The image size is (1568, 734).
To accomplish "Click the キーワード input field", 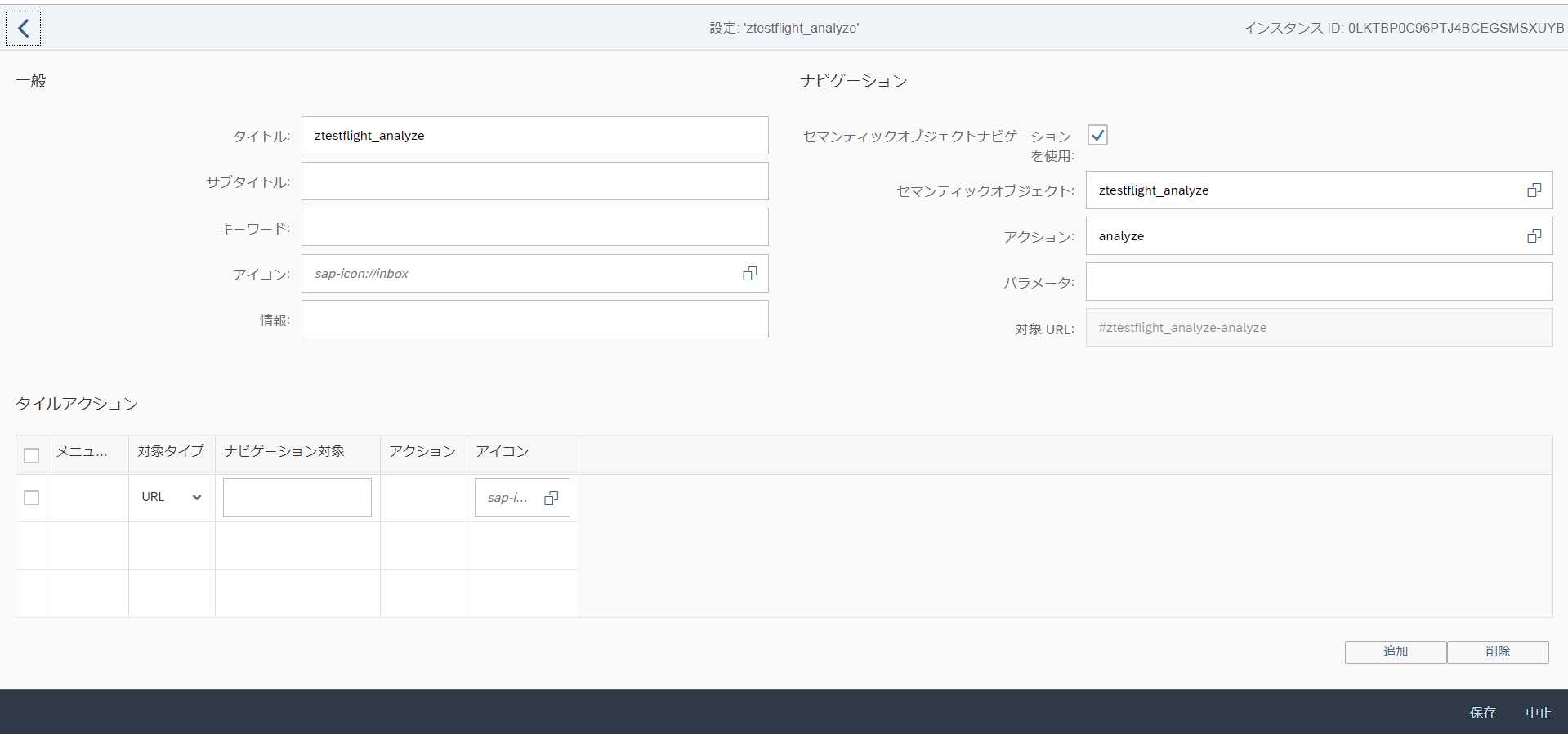I will 534,227.
